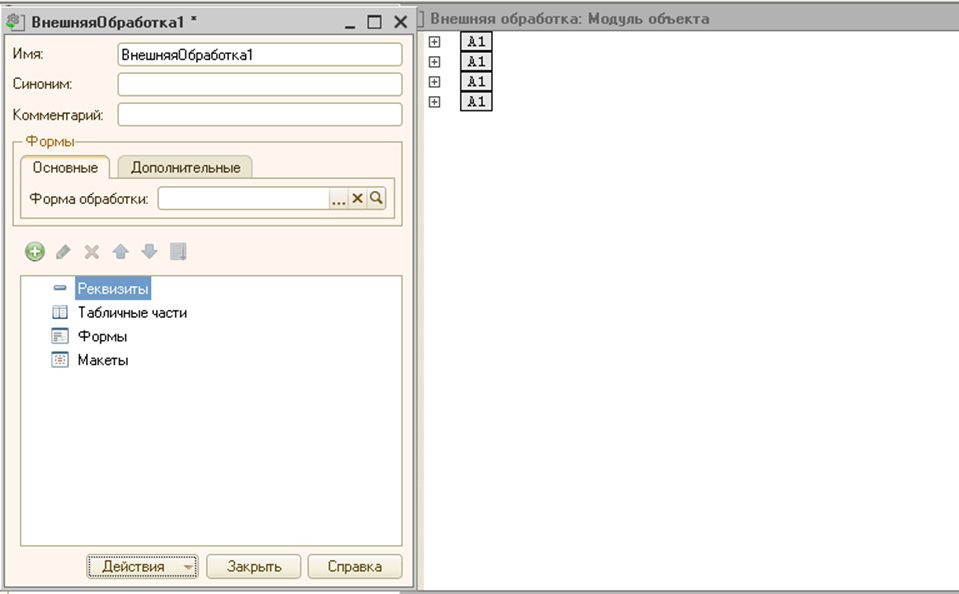Click the Синоним input field

pyautogui.click(x=260, y=84)
